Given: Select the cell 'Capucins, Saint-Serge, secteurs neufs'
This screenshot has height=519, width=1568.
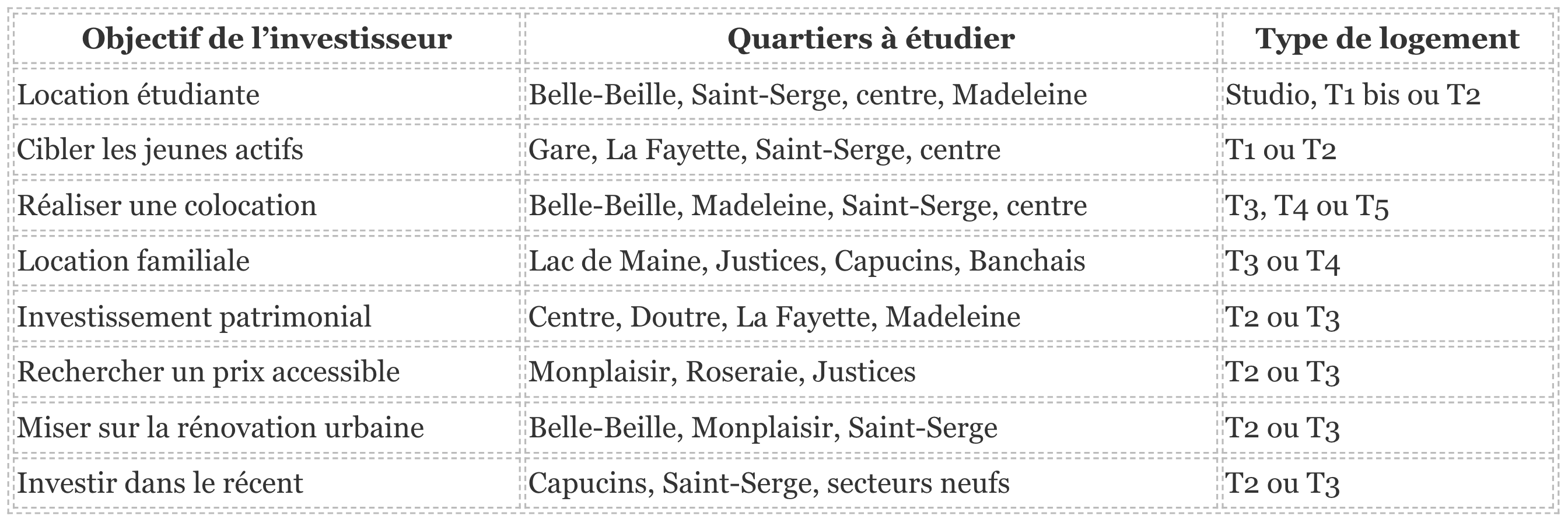Looking at the screenshot, I should point(871,482).
